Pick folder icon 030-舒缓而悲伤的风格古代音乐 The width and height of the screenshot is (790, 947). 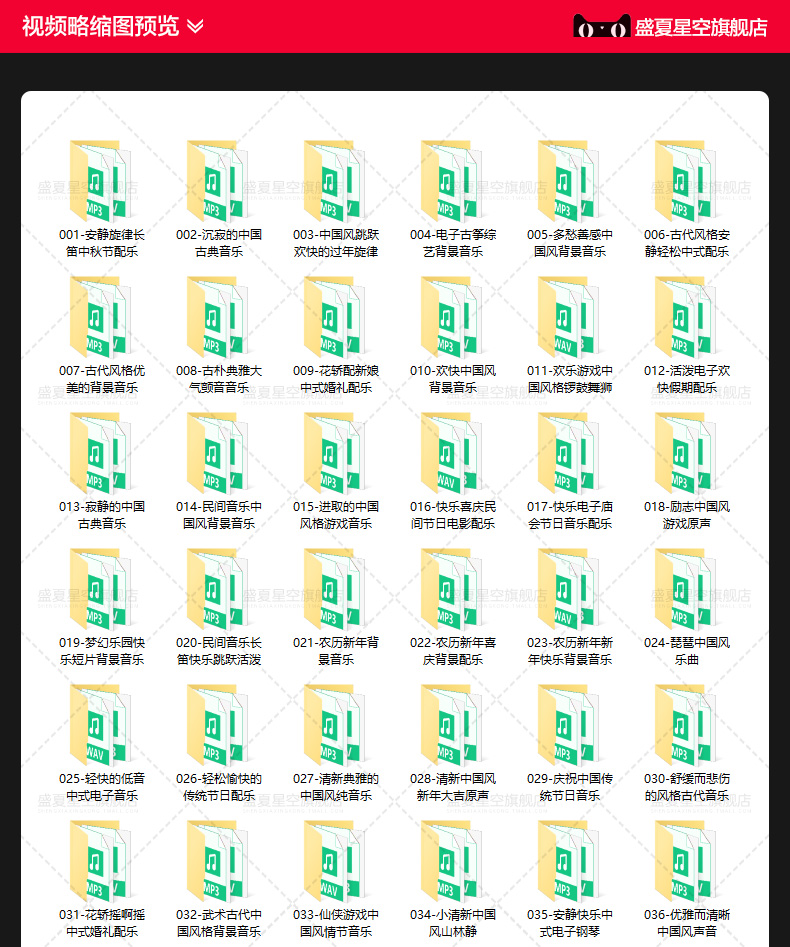[x=686, y=725]
